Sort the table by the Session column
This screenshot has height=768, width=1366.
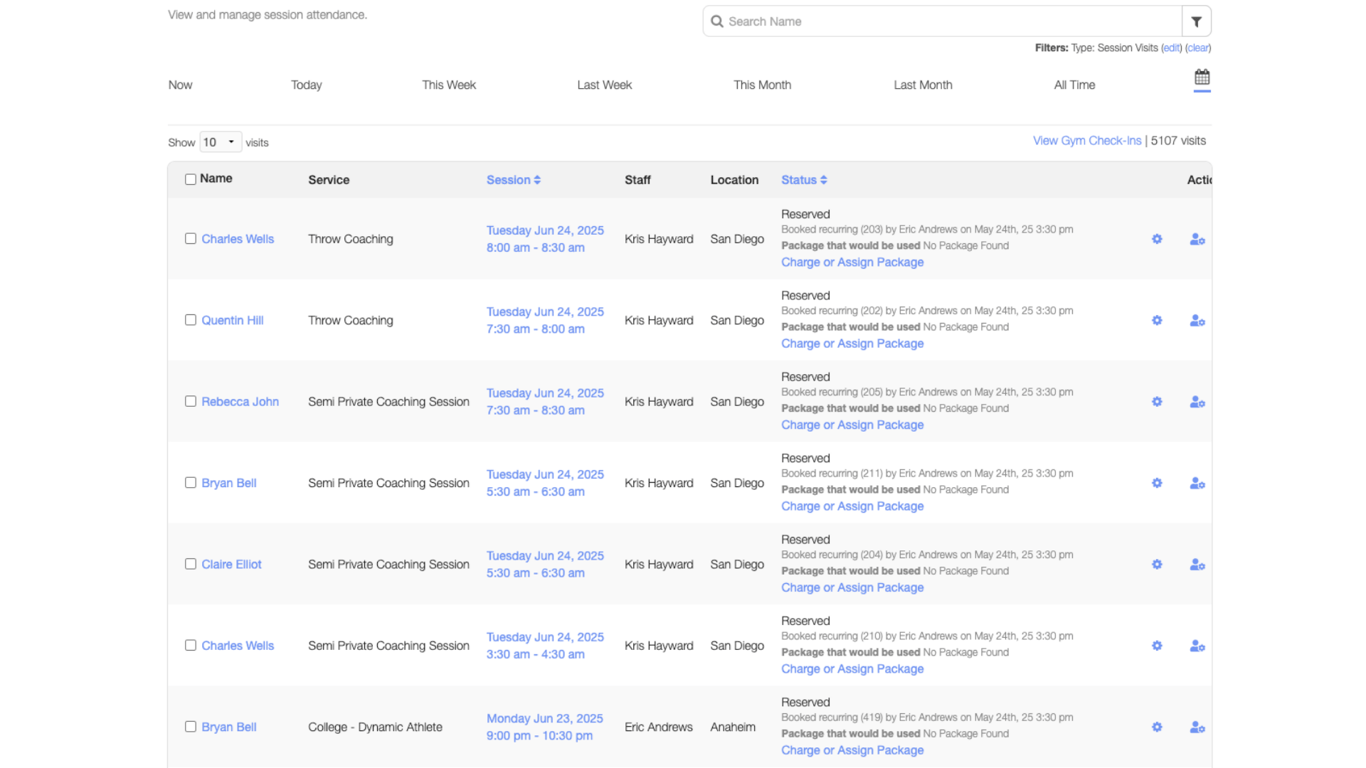click(513, 179)
